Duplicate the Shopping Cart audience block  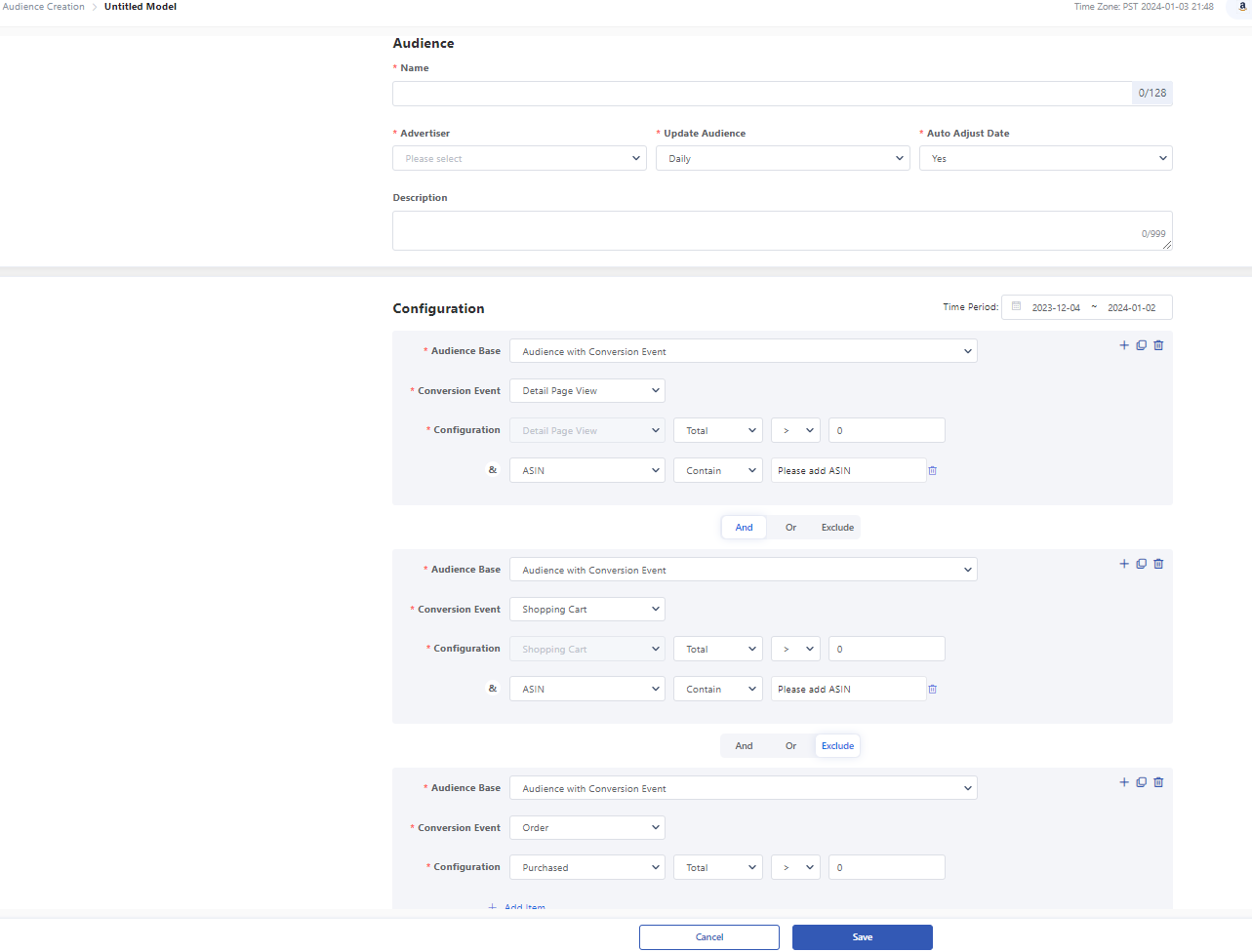[x=1141, y=563]
